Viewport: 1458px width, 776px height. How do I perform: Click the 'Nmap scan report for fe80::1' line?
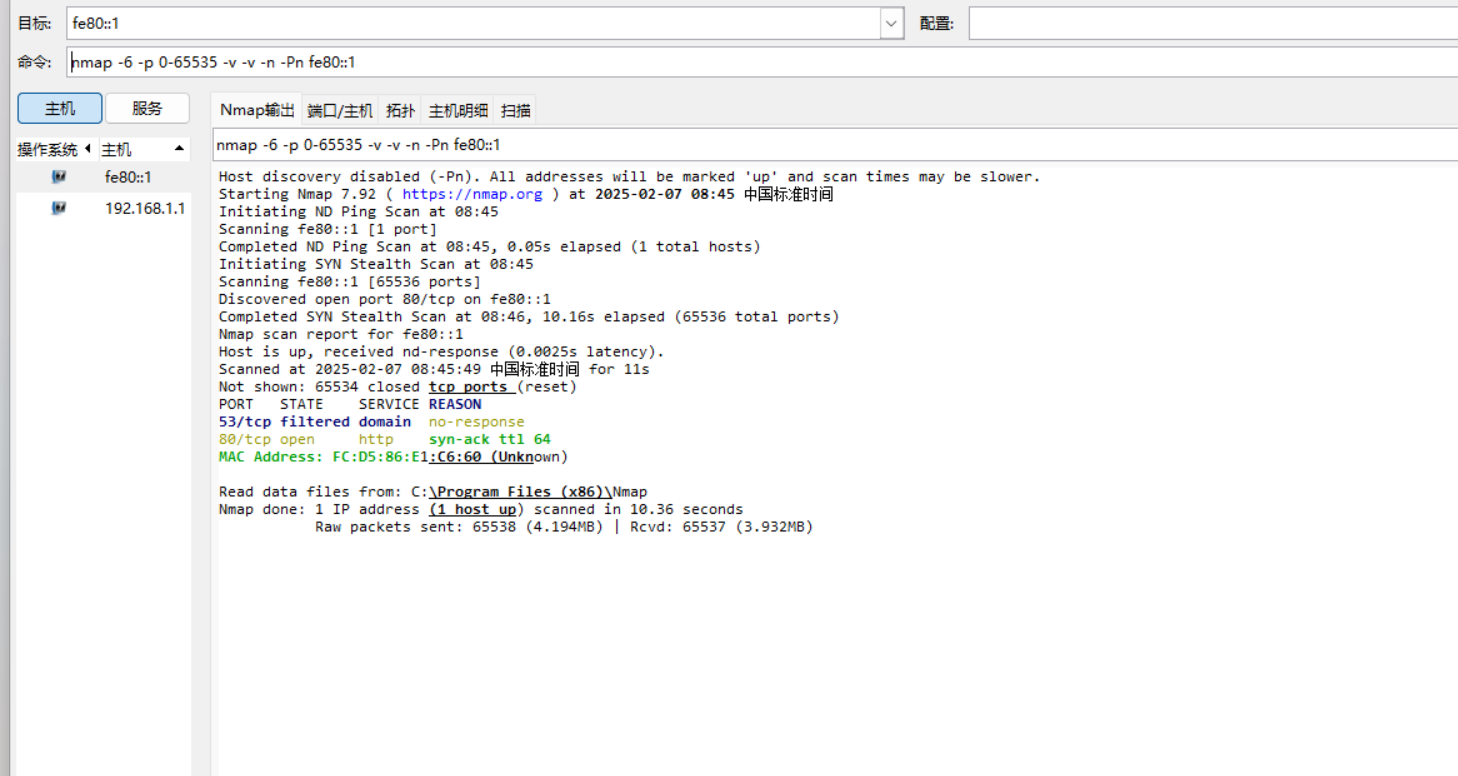(341, 334)
